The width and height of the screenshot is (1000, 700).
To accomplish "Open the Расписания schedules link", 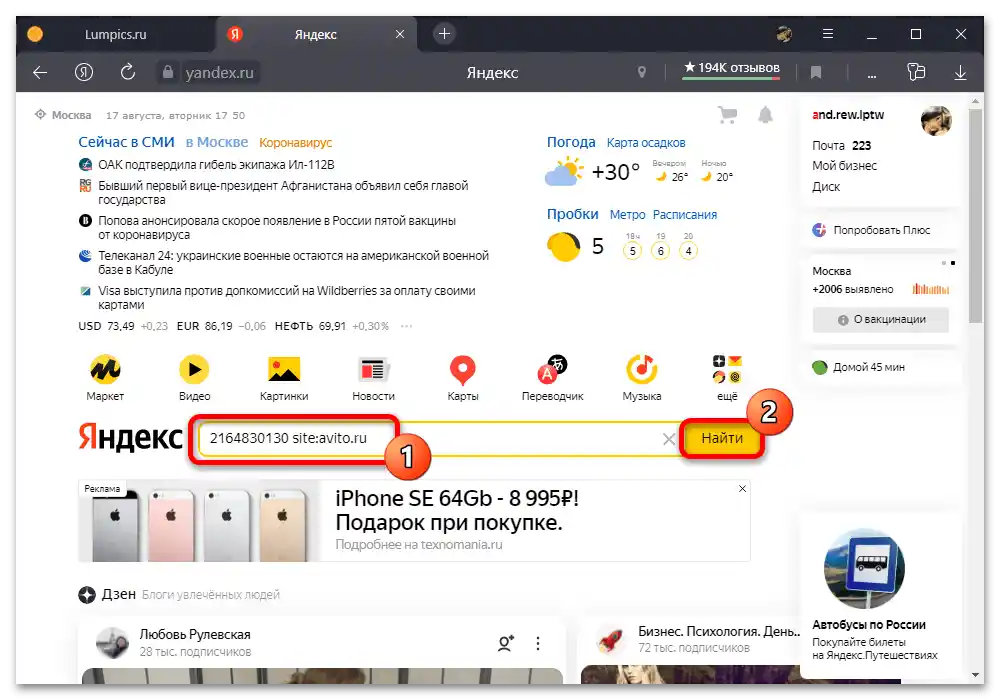I will pos(684,215).
